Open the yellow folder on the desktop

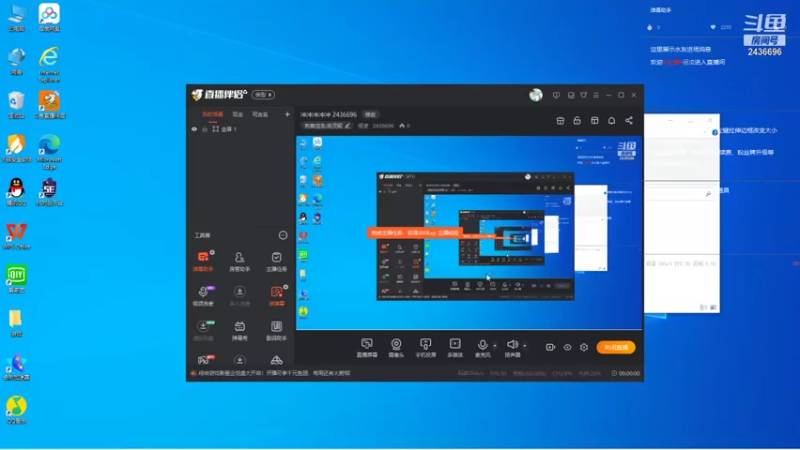(x=16, y=323)
